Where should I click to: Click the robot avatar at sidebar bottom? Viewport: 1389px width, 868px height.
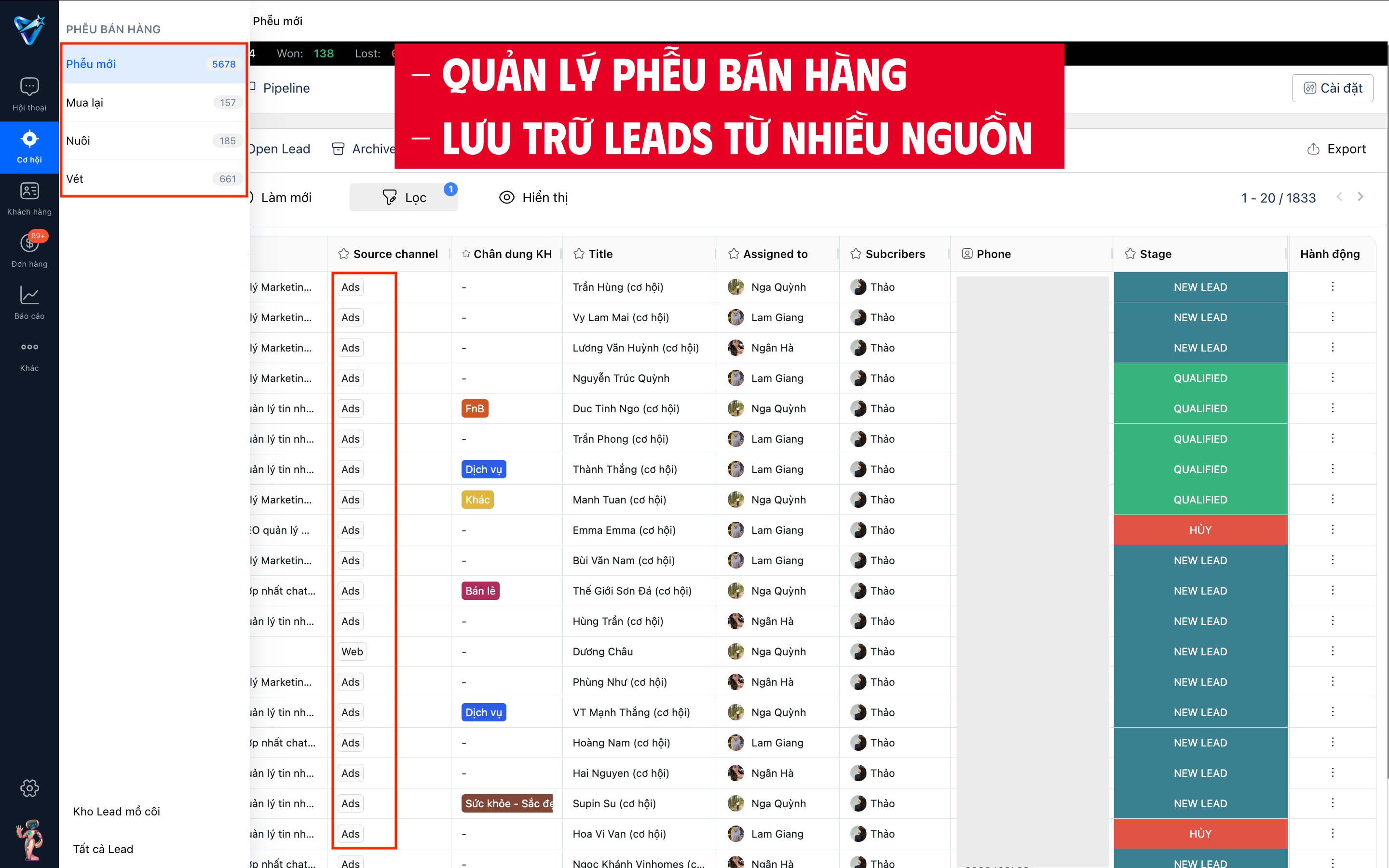tap(29, 839)
